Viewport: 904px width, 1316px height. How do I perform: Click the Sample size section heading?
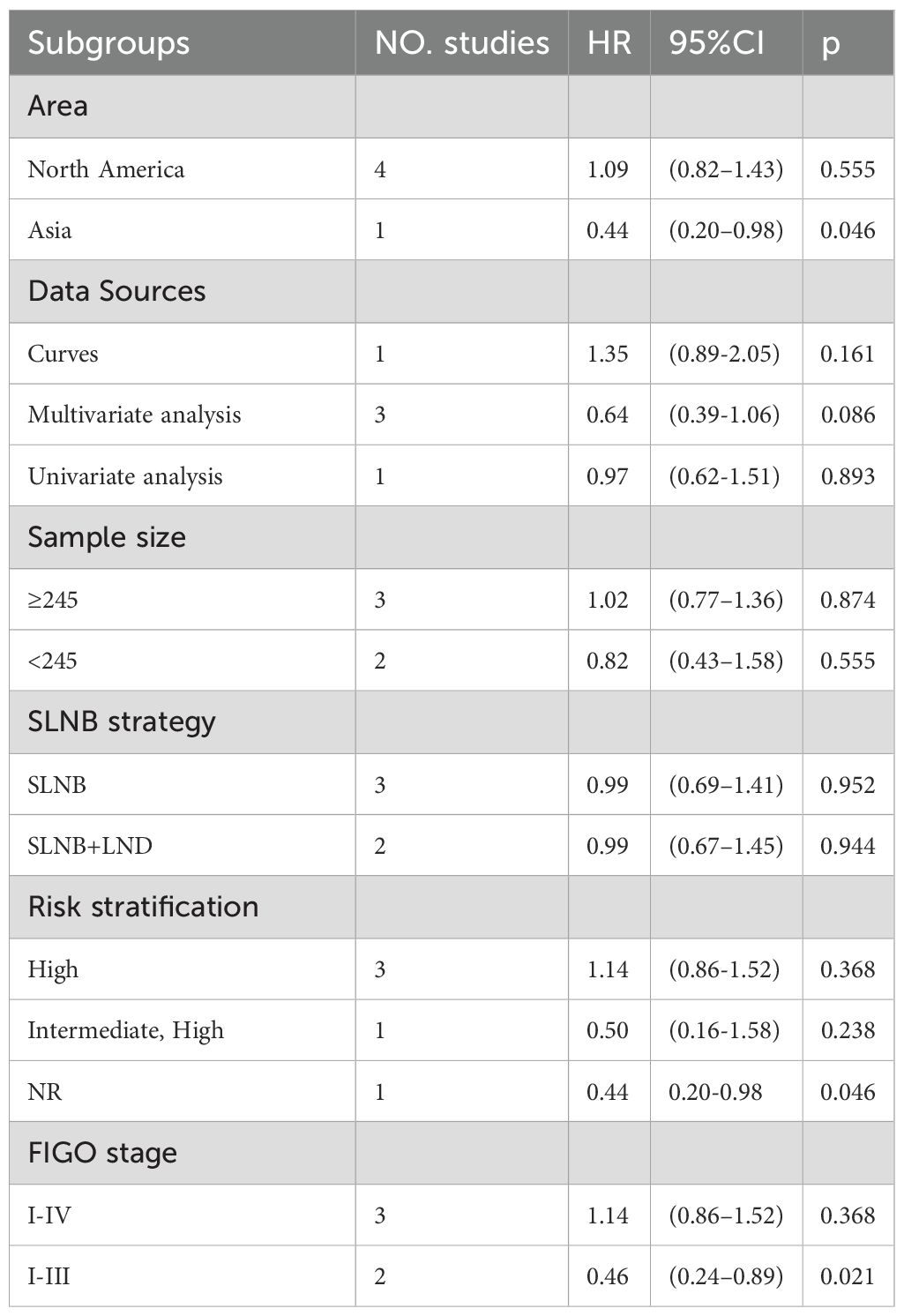tap(107, 537)
